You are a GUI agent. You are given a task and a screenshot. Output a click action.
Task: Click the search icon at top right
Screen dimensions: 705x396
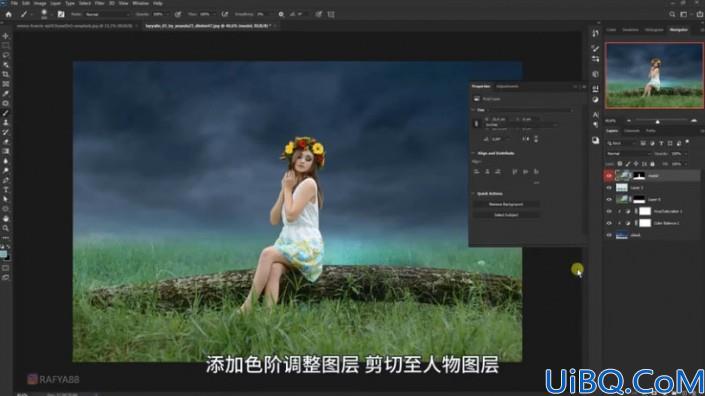click(672, 14)
